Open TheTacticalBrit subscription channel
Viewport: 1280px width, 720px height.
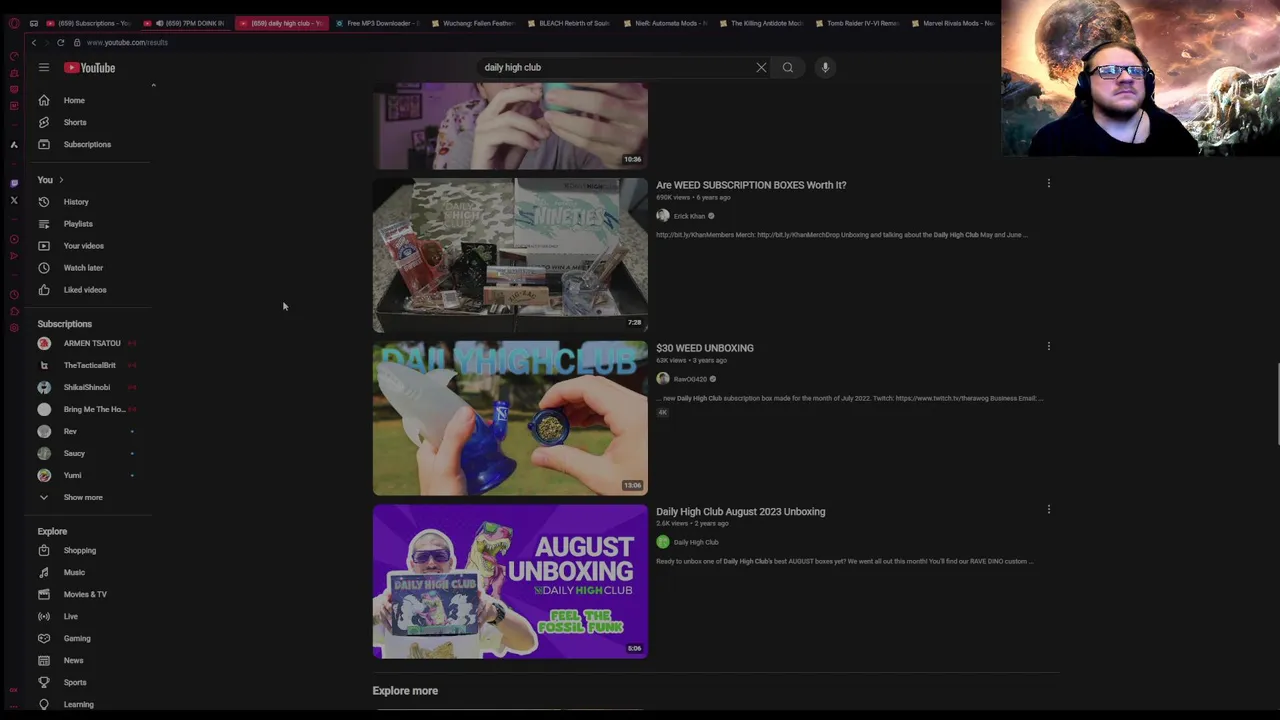pyautogui.click(x=91, y=365)
